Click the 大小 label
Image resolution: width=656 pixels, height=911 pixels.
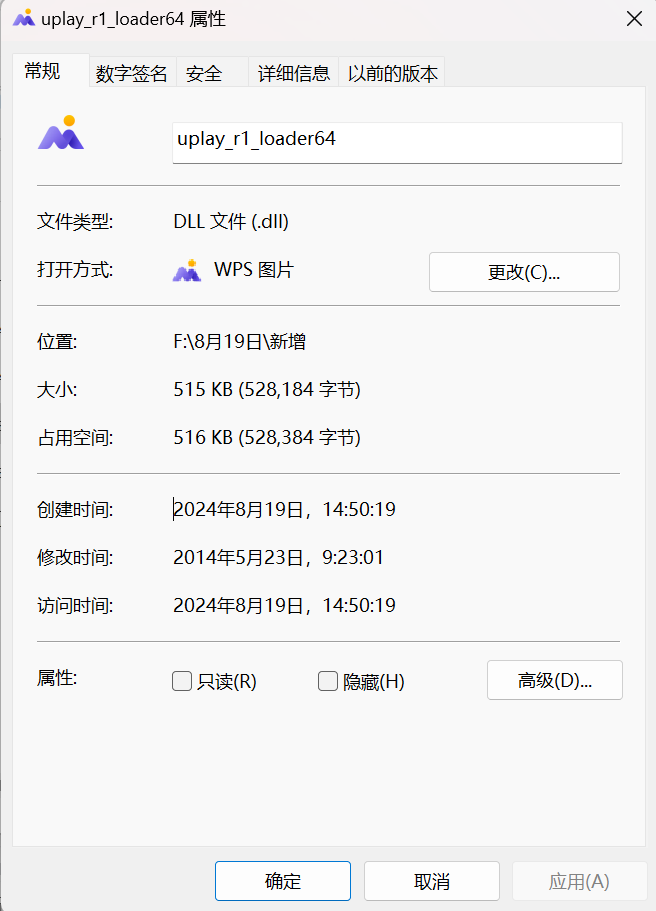[x=57, y=389]
